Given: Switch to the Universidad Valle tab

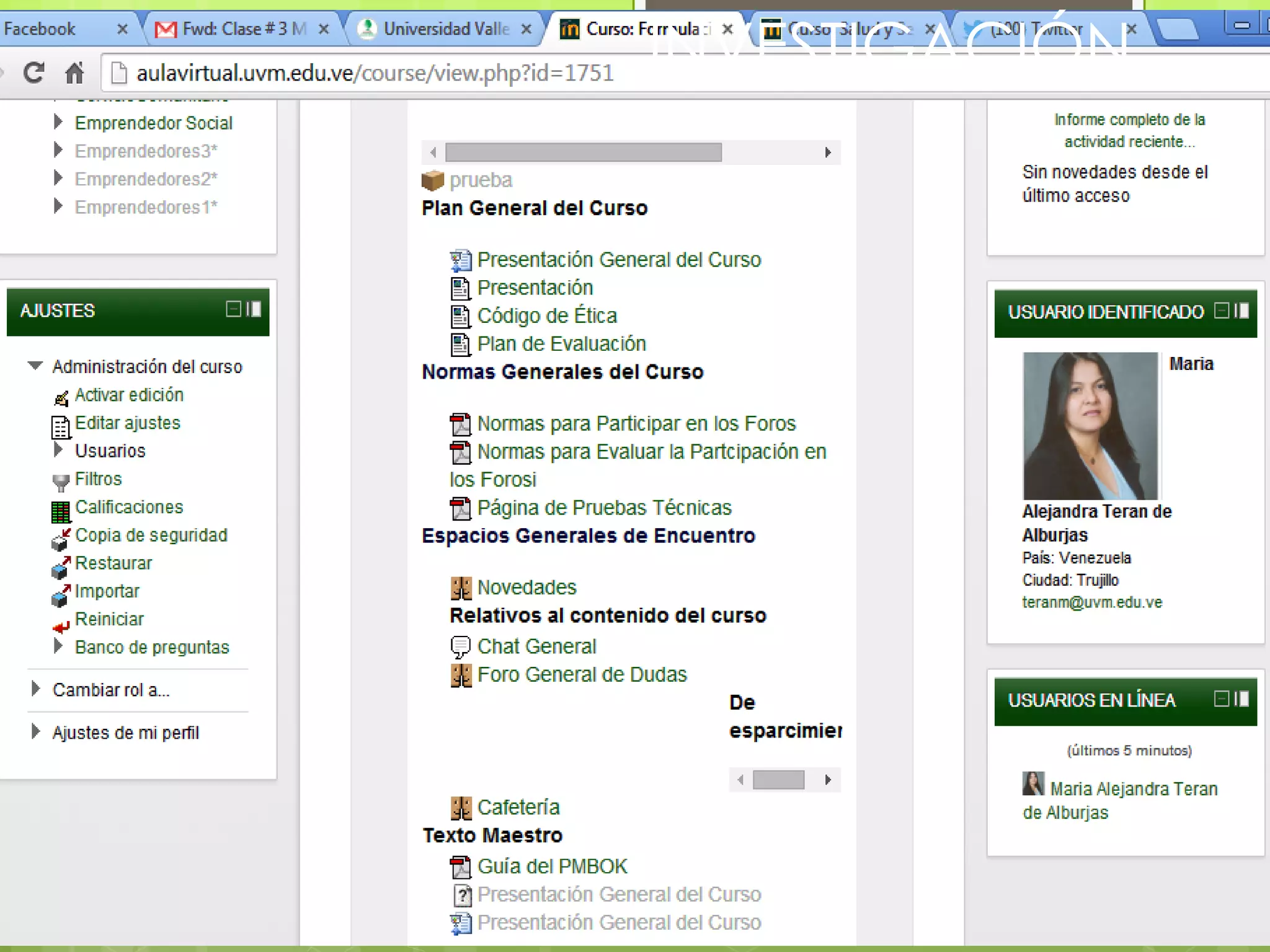Looking at the screenshot, I should point(446,29).
